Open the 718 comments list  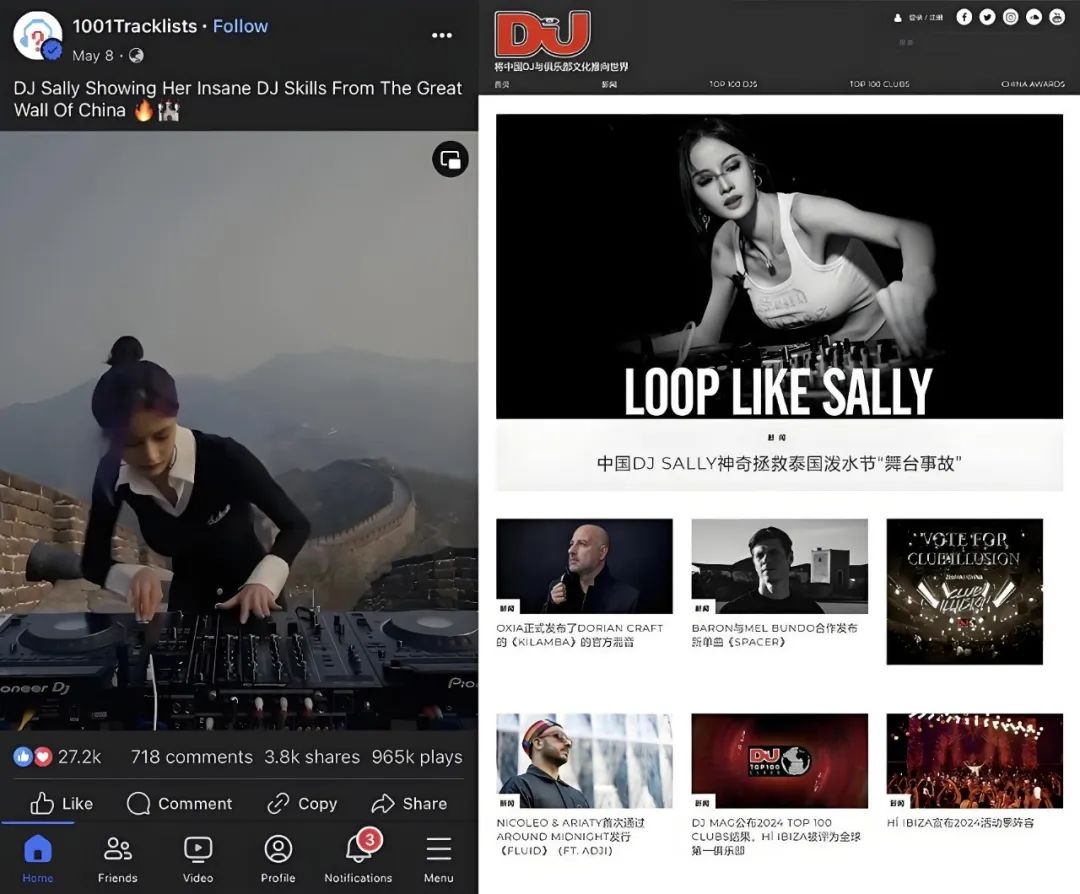click(191, 757)
